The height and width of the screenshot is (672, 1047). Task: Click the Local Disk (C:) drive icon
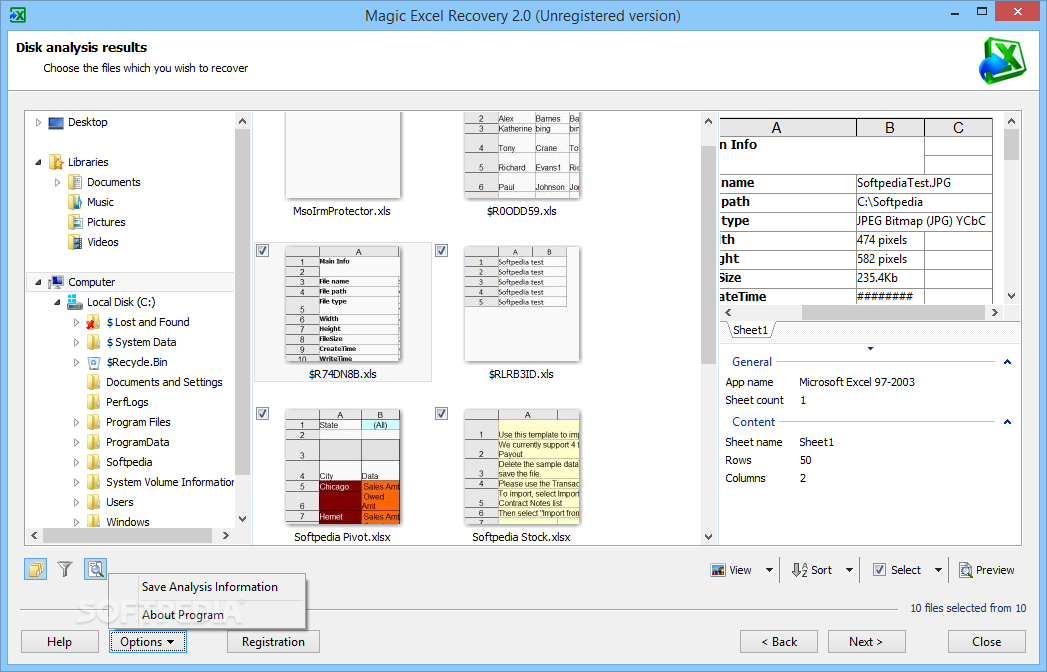pos(75,302)
